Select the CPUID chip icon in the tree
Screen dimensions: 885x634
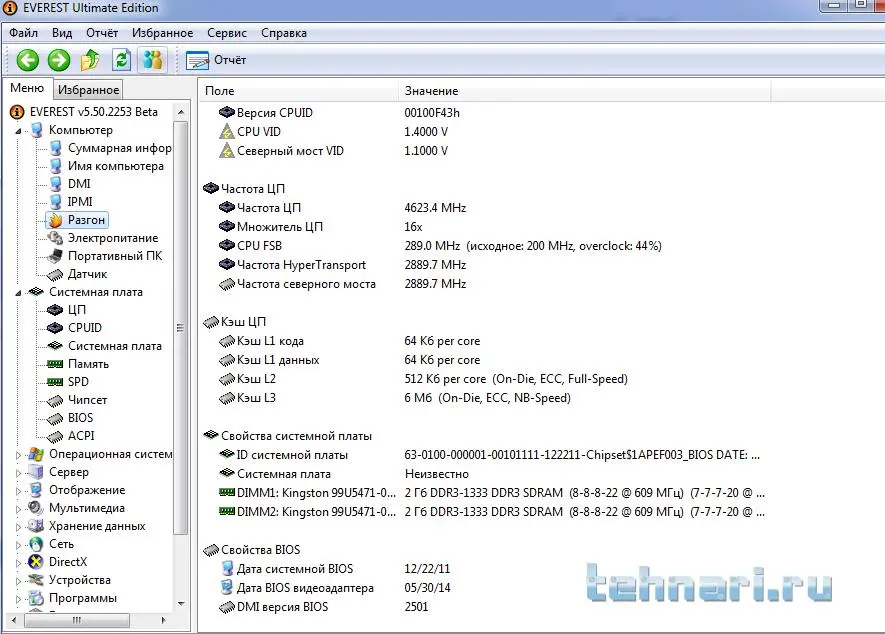(55, 328)
